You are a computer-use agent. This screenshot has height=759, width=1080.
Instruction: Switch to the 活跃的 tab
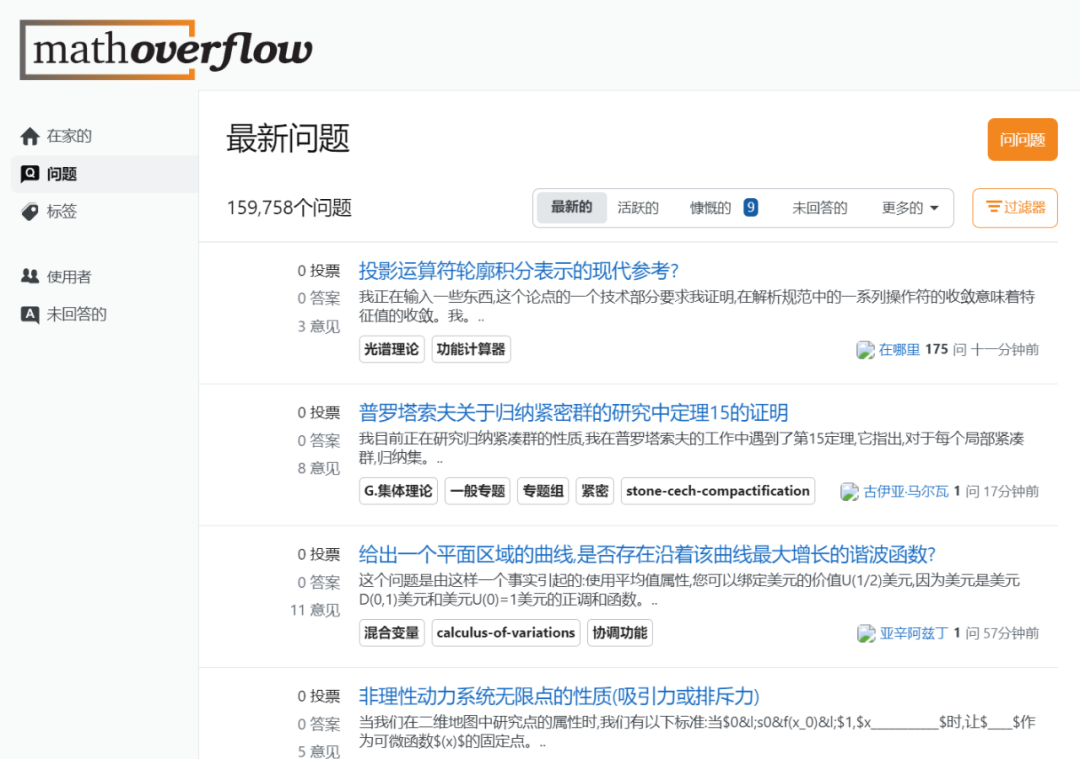point(638,207)
